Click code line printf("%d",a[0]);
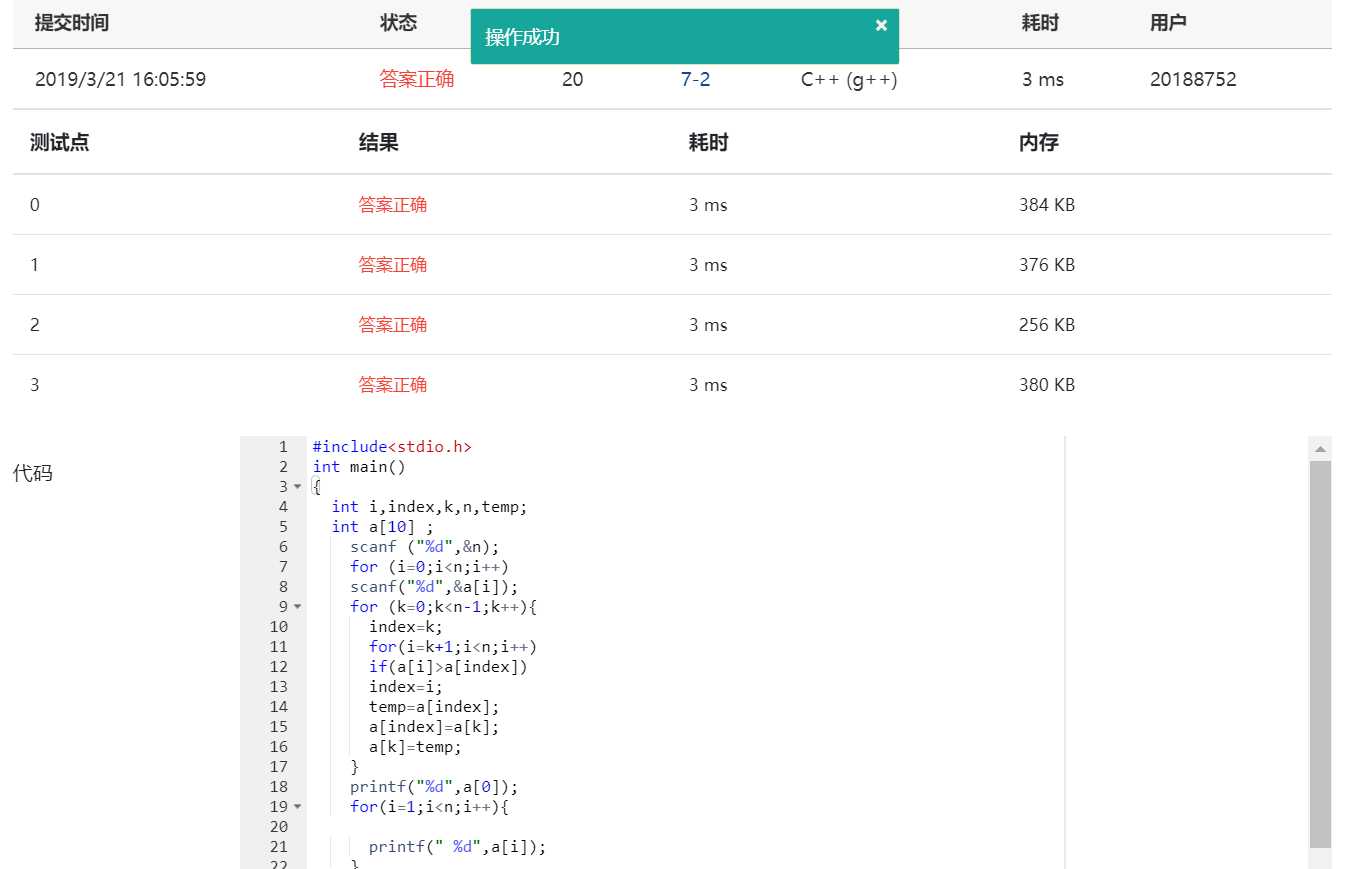Viewport: 1354px width, 869px height. click(434, 787)
